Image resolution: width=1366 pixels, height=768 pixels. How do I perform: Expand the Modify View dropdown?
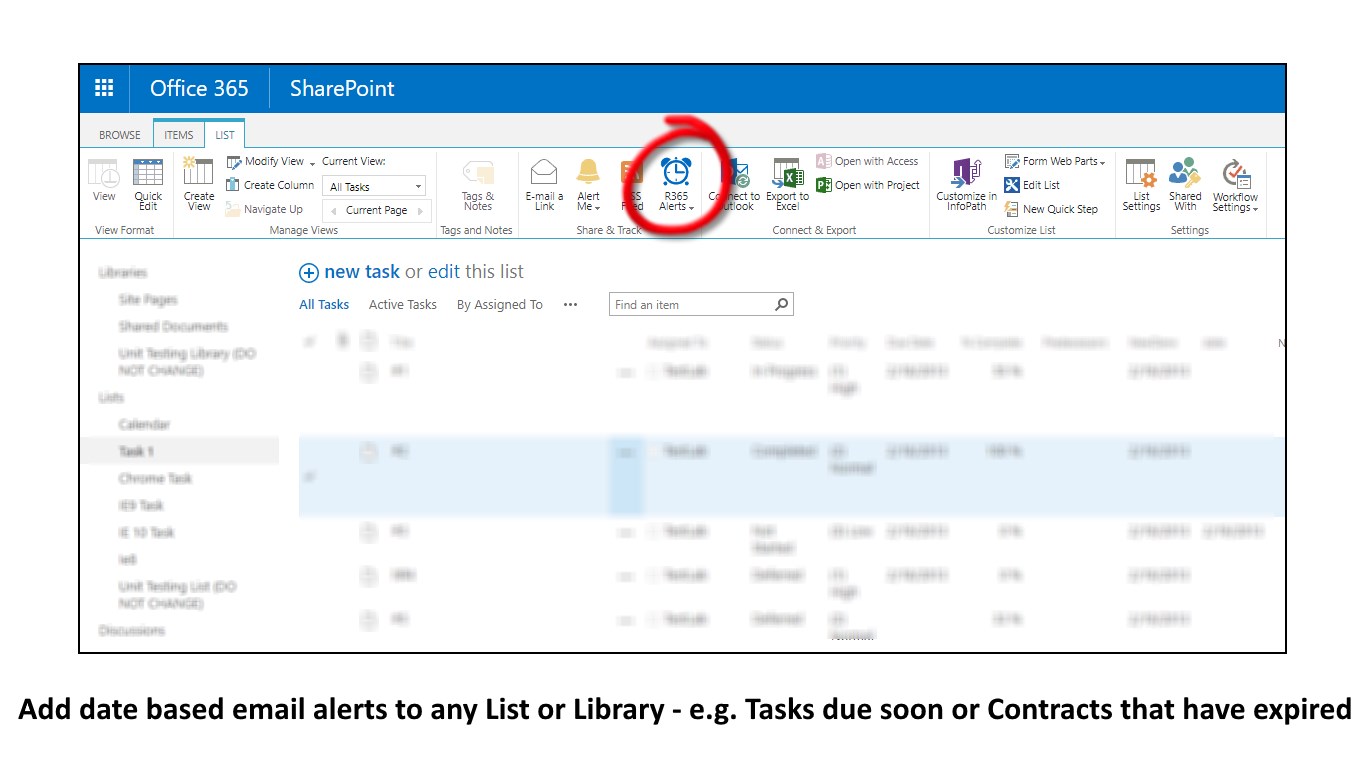[x=312, y=162]
